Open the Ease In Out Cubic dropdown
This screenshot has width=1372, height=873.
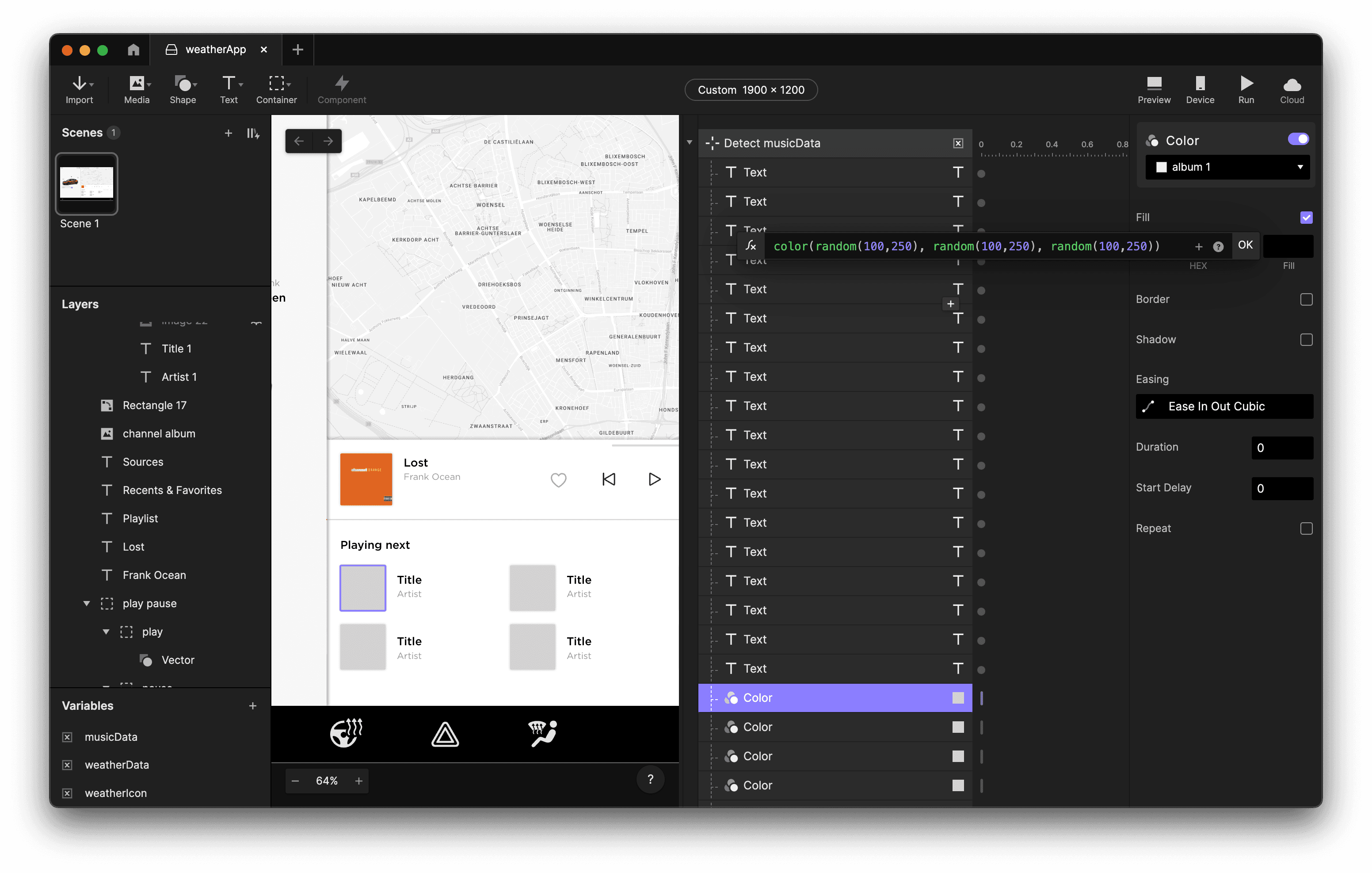pos(1224,406)
